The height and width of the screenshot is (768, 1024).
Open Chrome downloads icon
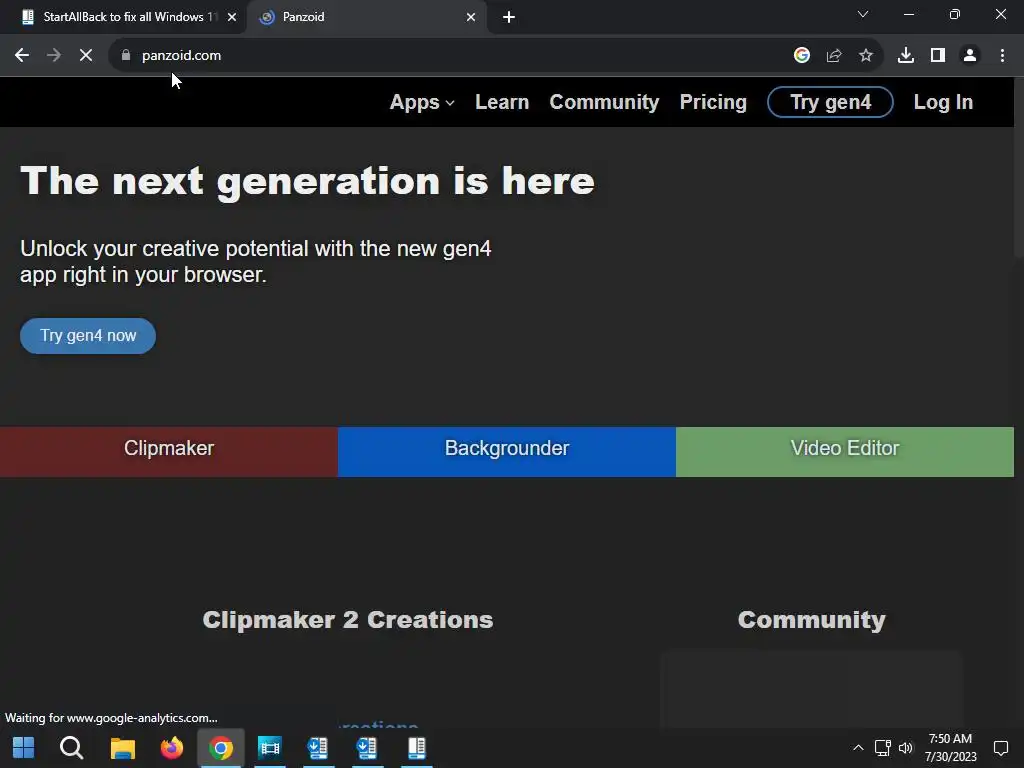[x=906, y=56]
